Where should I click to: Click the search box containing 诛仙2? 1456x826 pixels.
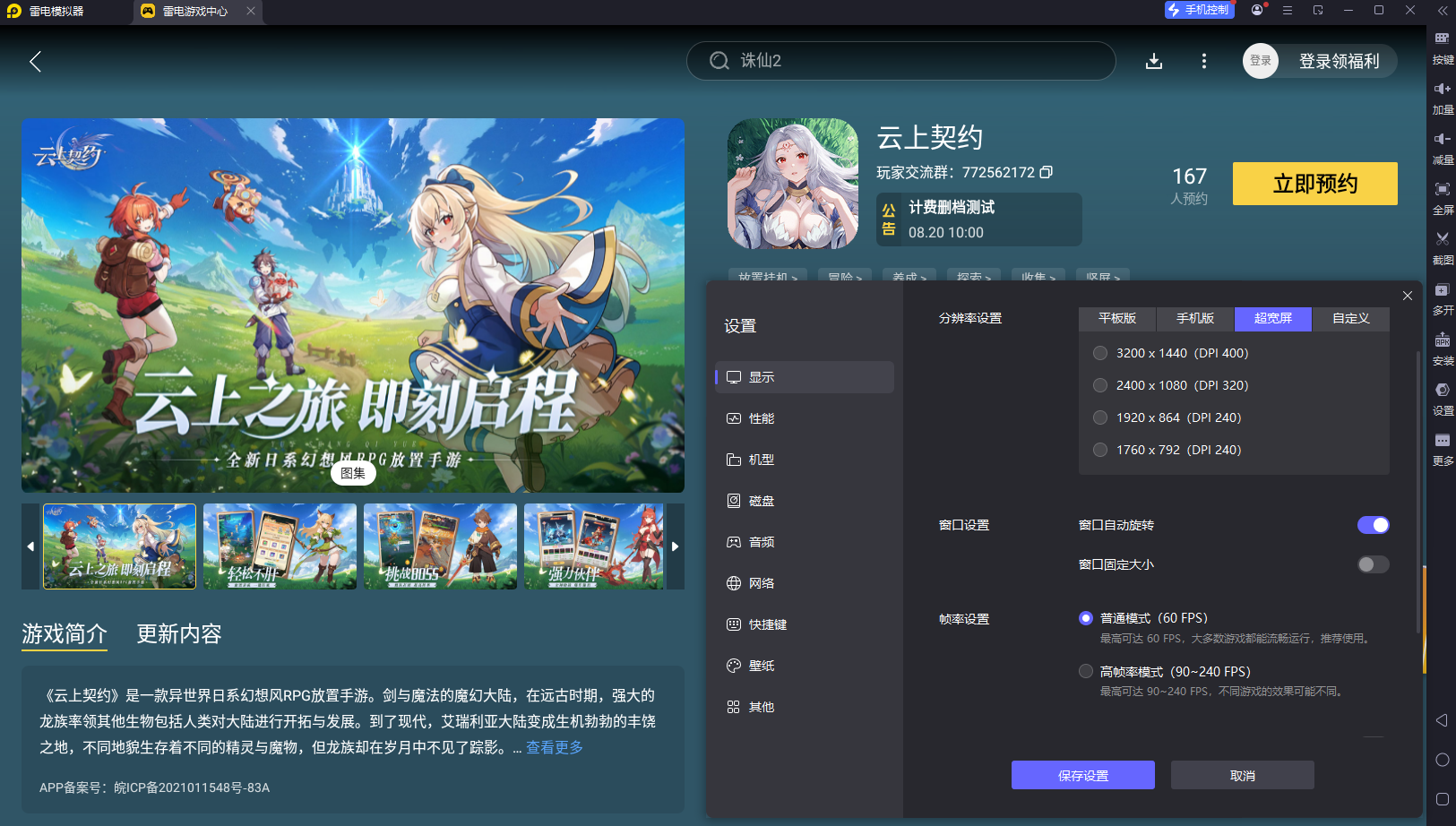point(900,61)
